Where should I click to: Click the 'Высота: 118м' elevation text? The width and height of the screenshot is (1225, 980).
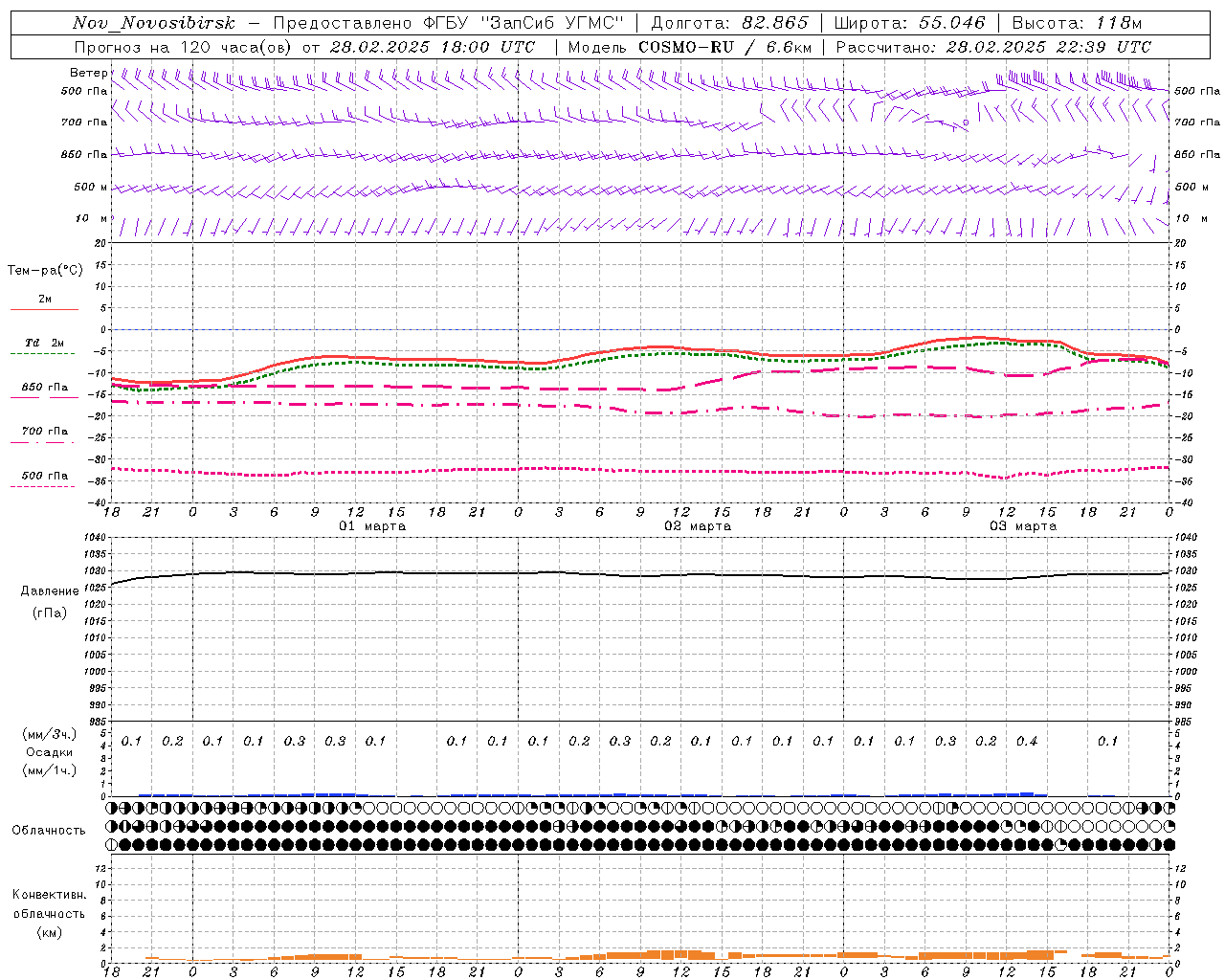tap(1077, 23)
